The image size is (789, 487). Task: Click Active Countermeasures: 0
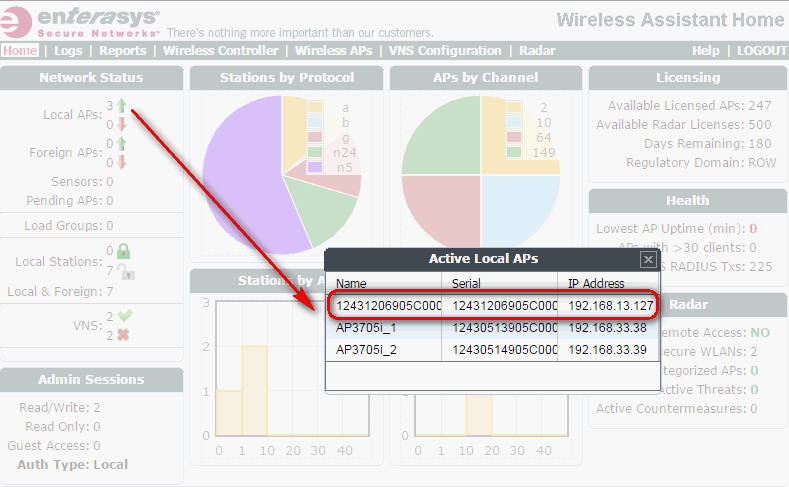point(676,409)
